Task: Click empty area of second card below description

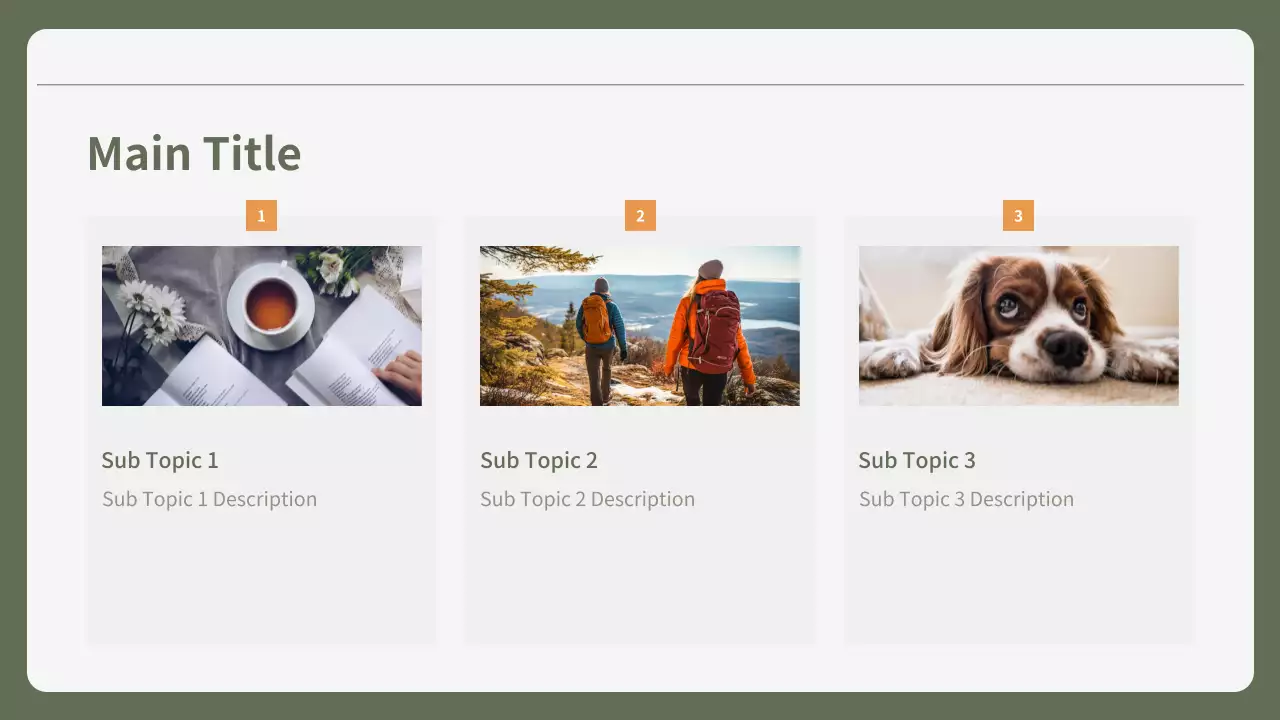Action: (x=640, y=580)
